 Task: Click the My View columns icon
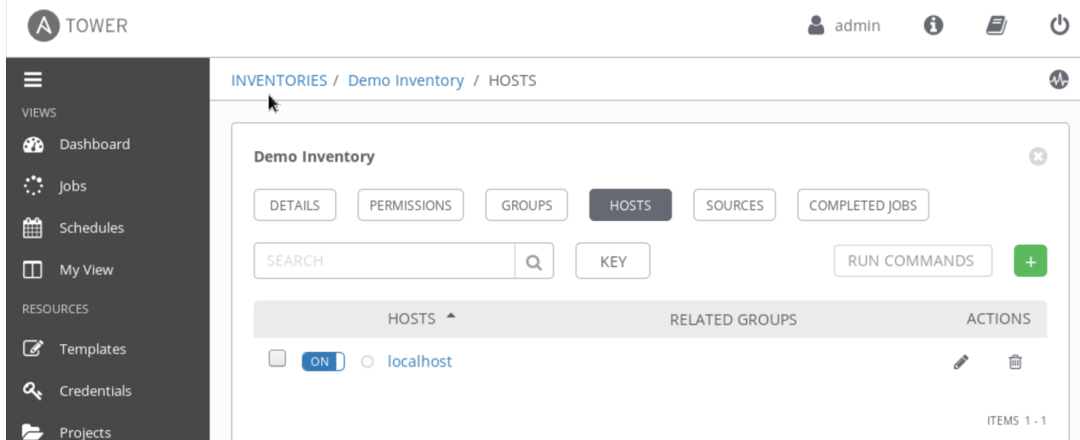click(33, 270)
